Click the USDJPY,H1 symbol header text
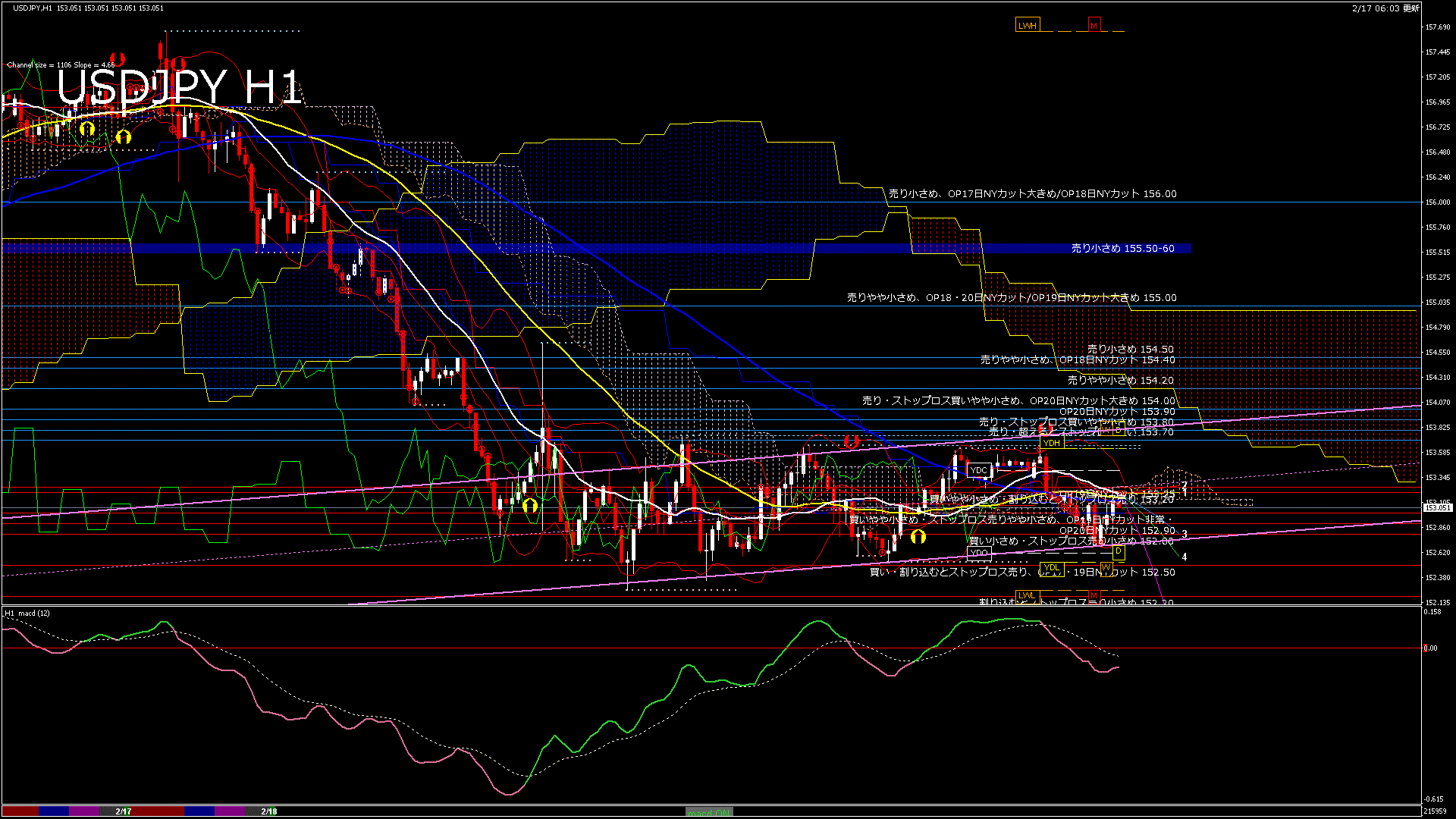Image resolution: width=1456 pixels, height=819 pixels. click(x=33, y=8)
